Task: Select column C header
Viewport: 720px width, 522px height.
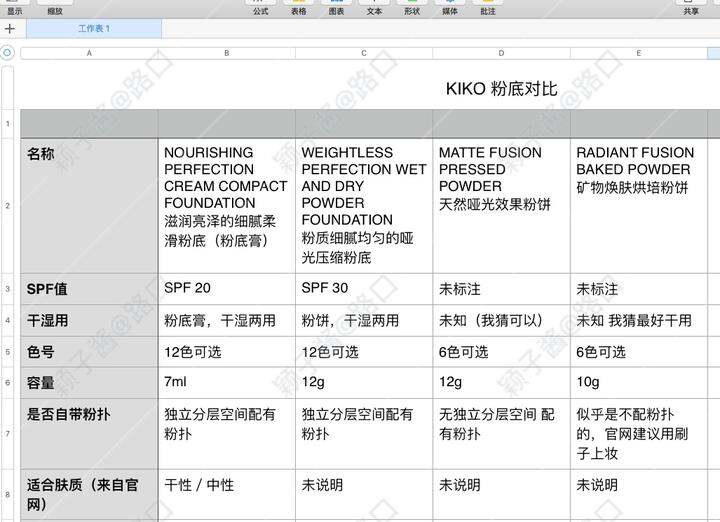Action: tap(364, 53)
